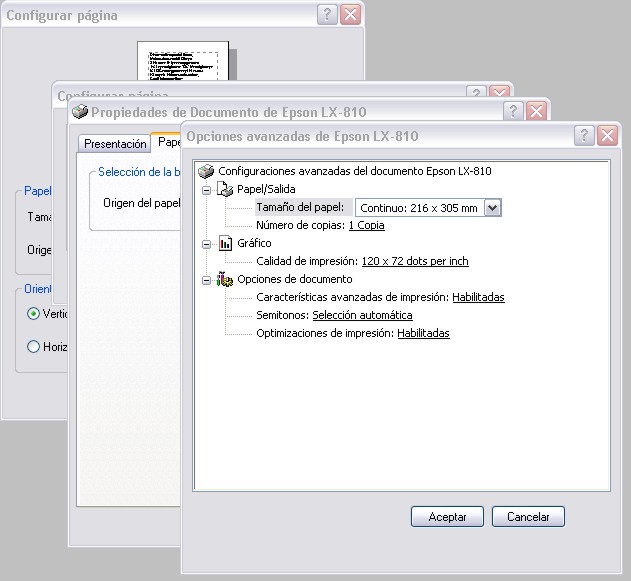631x581 pixels.
Task: Open help in rear Configurar página window
Action: click(327, 15)
